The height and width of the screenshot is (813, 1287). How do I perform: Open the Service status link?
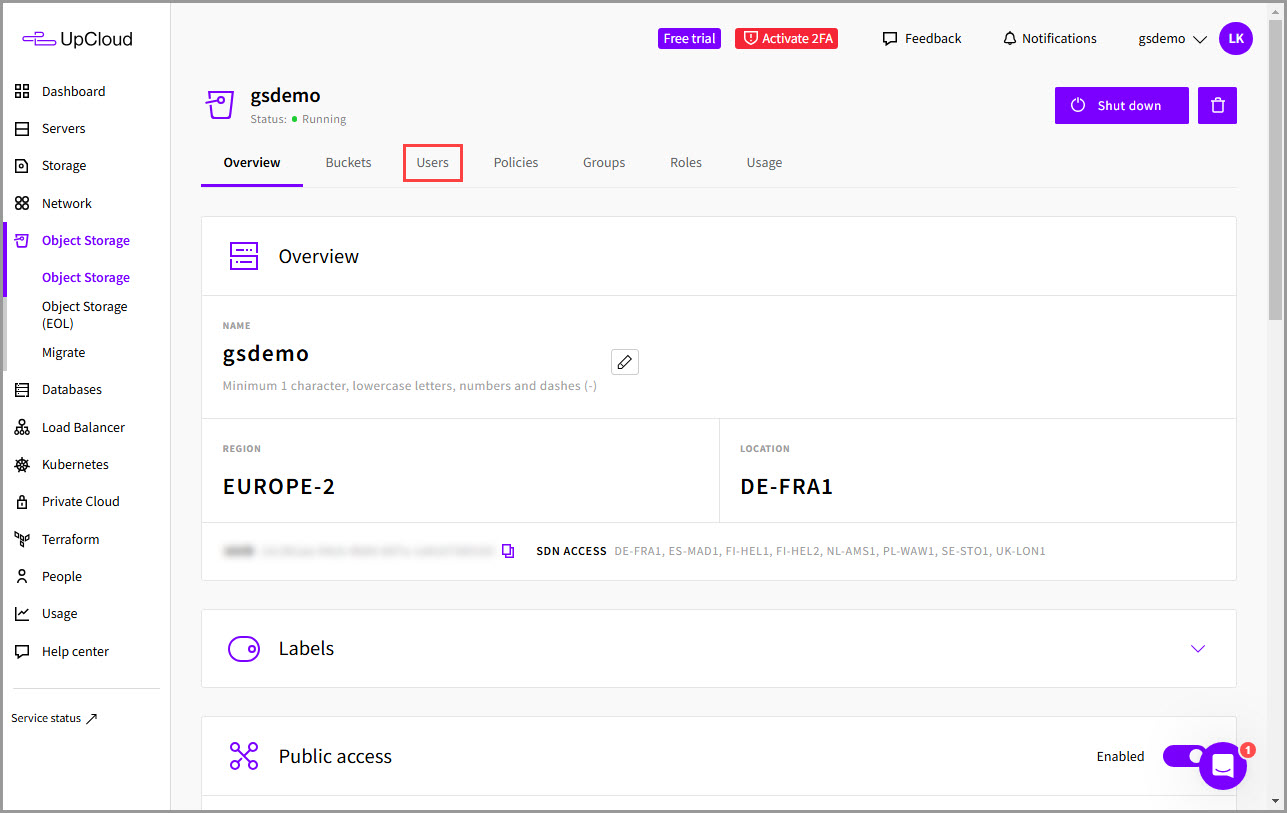tap(55, 719)
